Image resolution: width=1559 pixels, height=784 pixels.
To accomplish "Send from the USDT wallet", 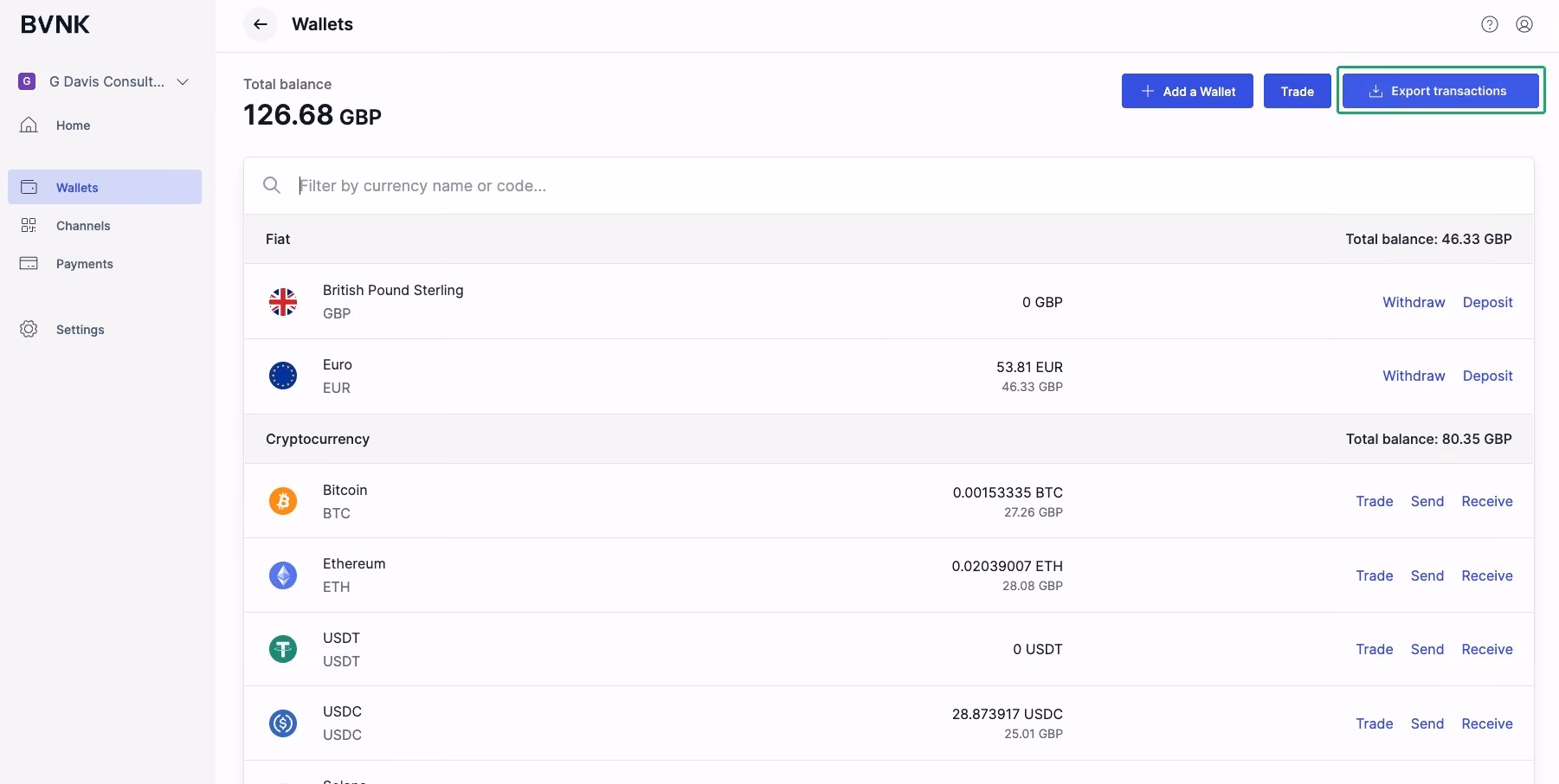I will pyautogui.click(x=1427, y=649).
